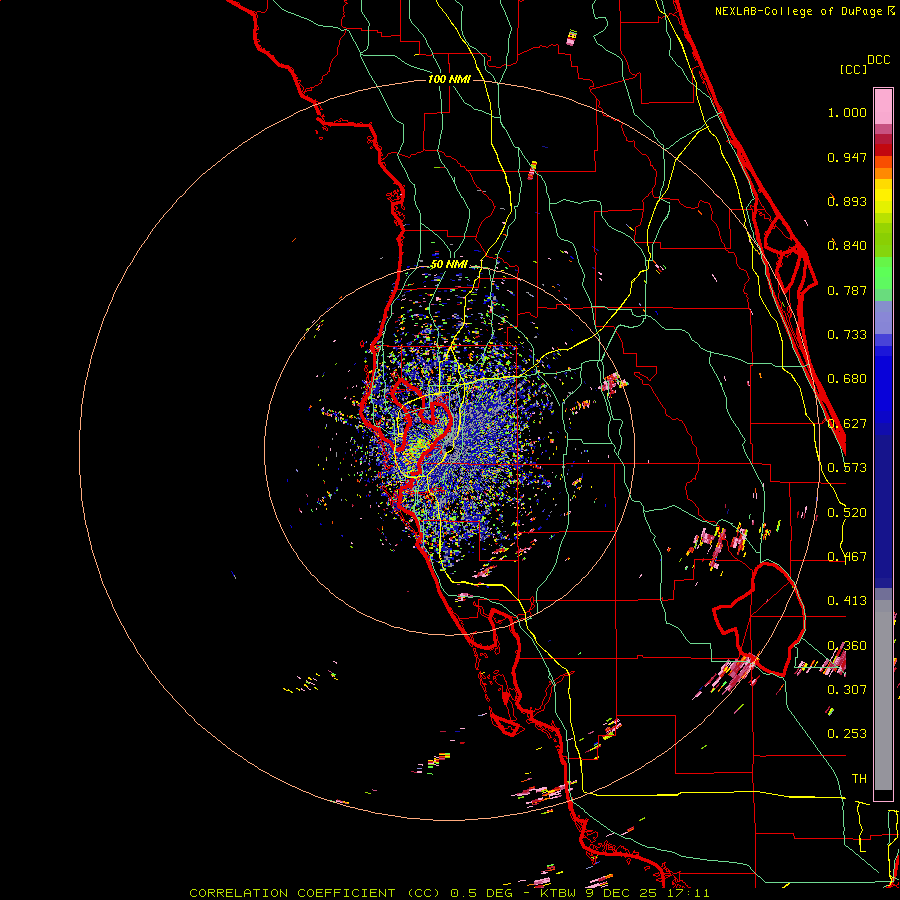Select the 0.360 scale value
Screen dimensions: 900x900
(x=847, y=646)
